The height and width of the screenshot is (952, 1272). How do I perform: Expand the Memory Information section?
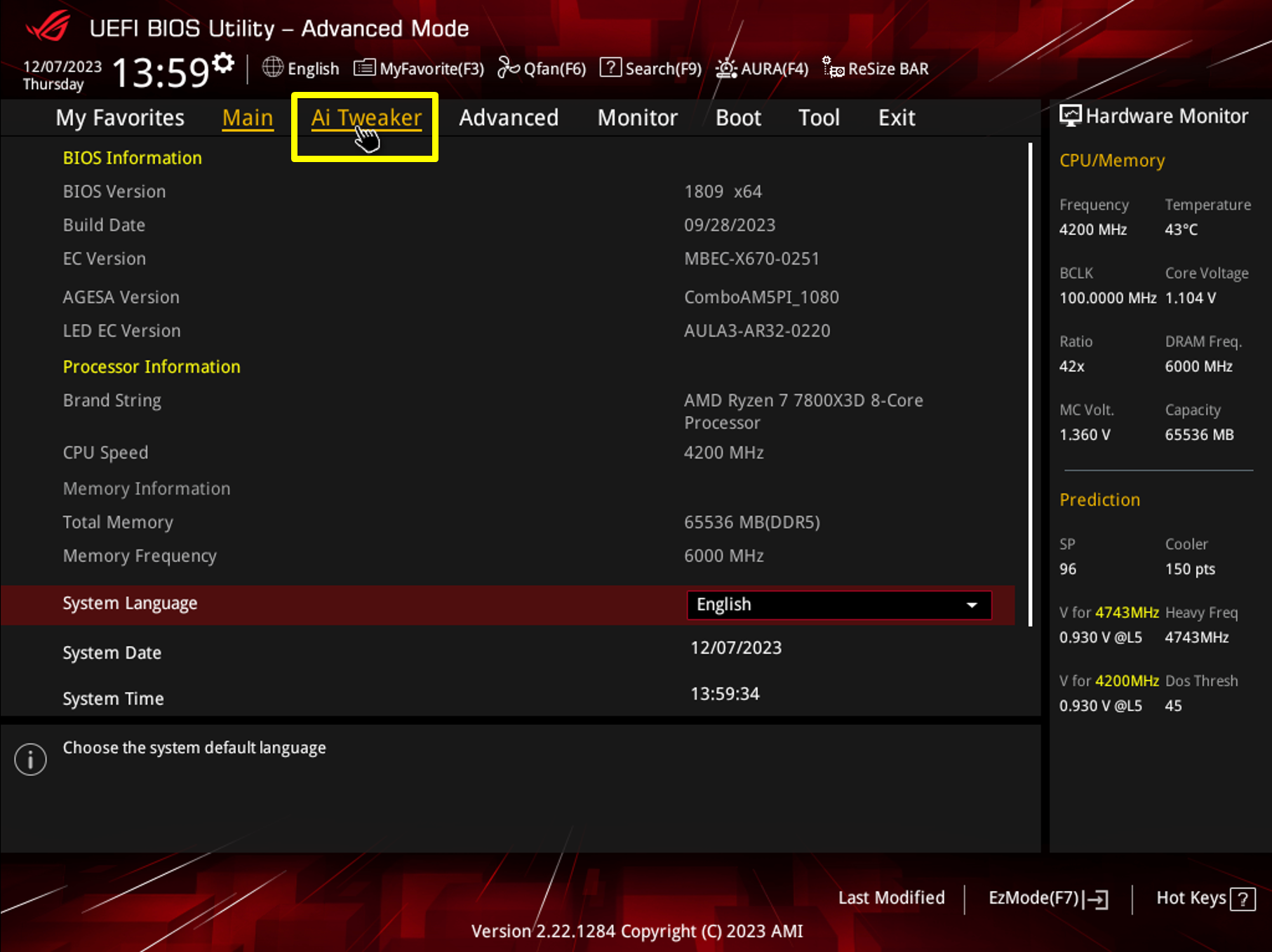coord(147,488)
